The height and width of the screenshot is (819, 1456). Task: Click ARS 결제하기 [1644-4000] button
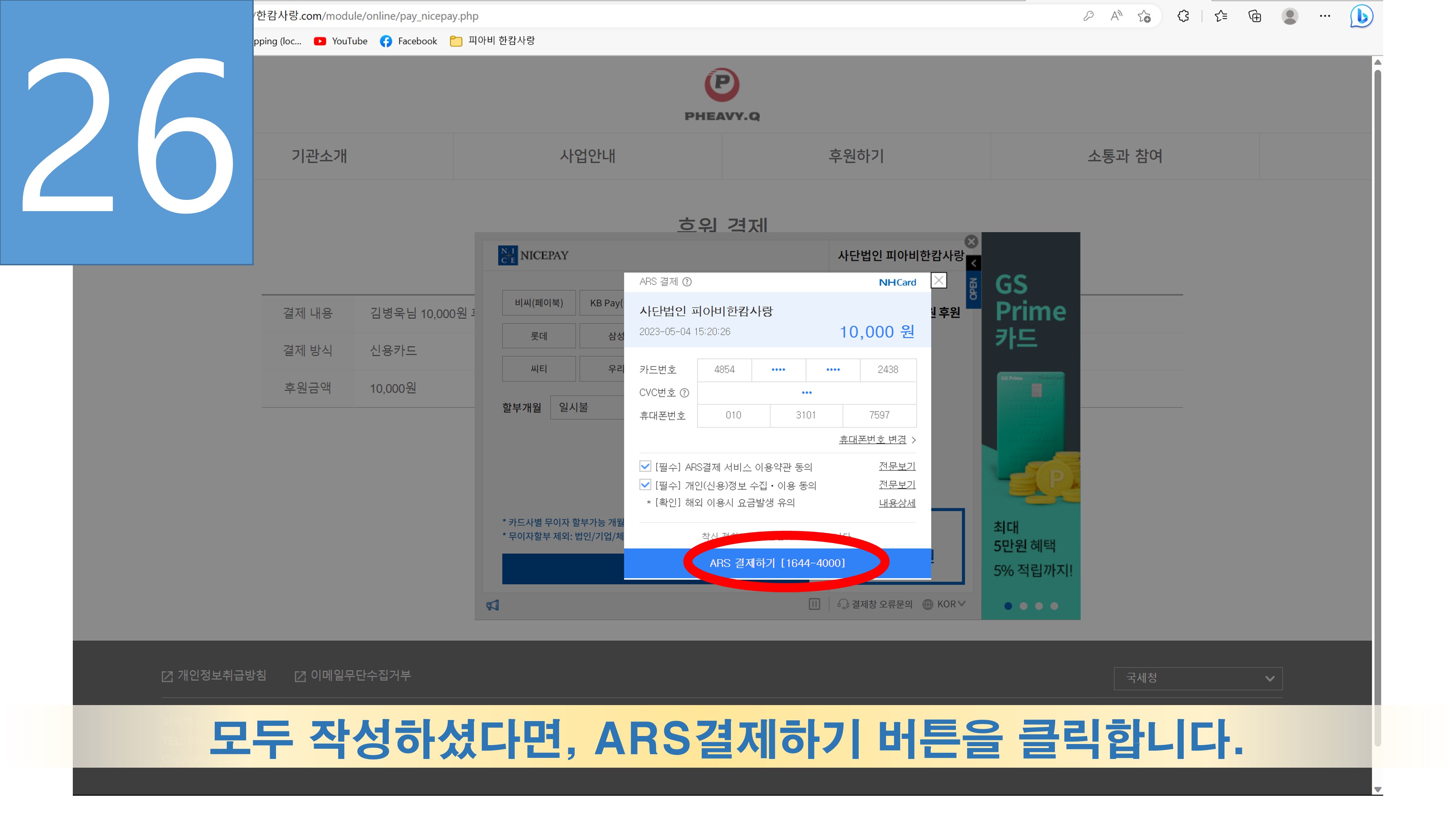(x=777, y=563)
